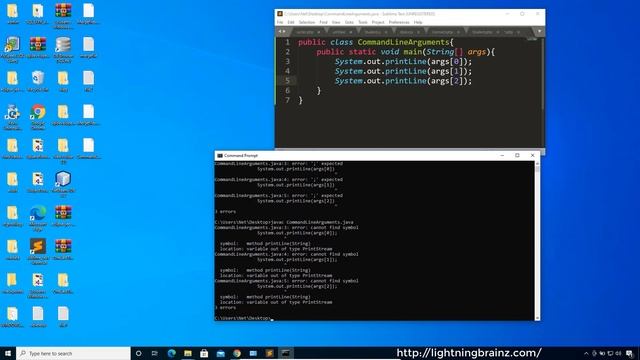Open the Tools menu in Sublime Text
Screen dimensions: 640x360
click(363, 22)
